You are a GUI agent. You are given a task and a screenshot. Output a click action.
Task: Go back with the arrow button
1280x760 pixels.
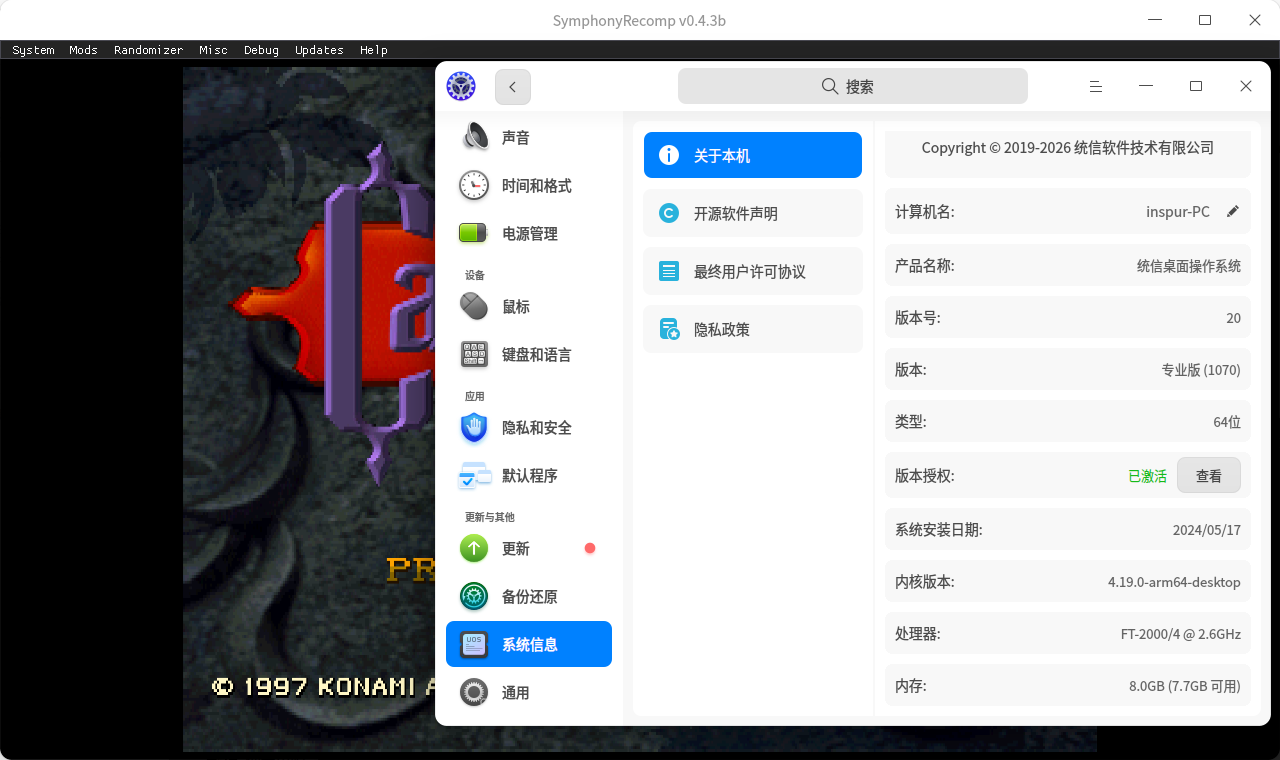(x=513, y=87)
